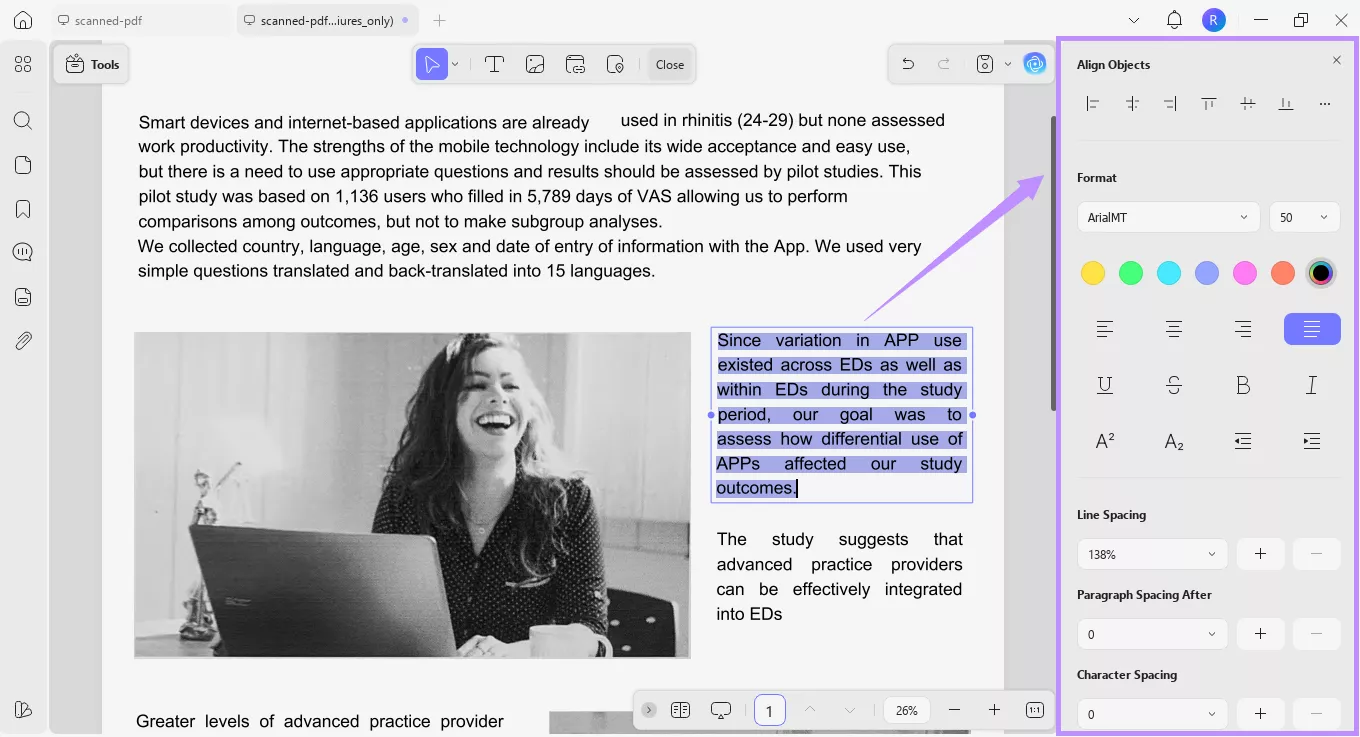Screen dimensions: 1360x737
Task: Open the font family dropdown
Action: click(x=1168, y=217)
